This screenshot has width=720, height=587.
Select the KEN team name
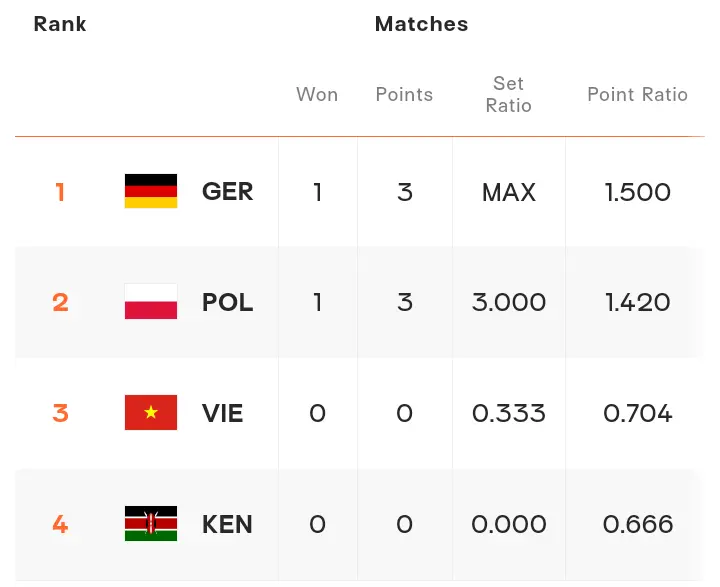tap(227, 524)
